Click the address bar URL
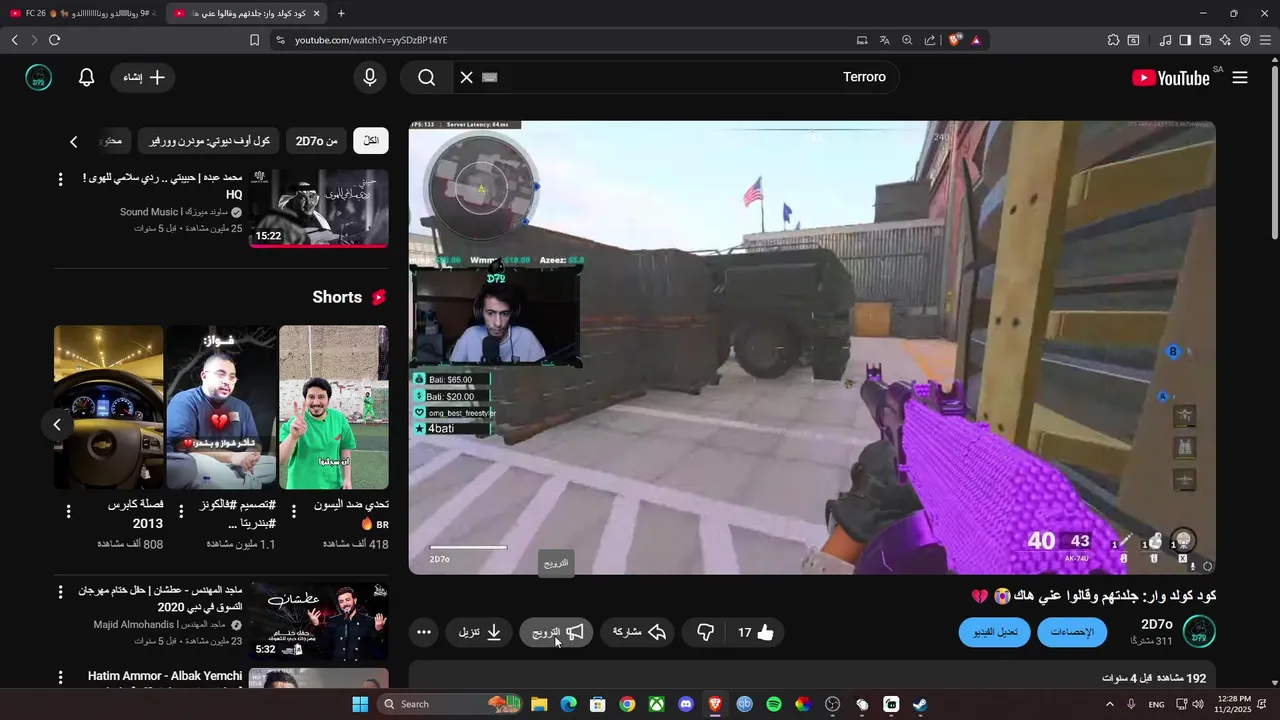This screenshot has width=1280, height=720. pyautogui.click(x=371, y=40)
